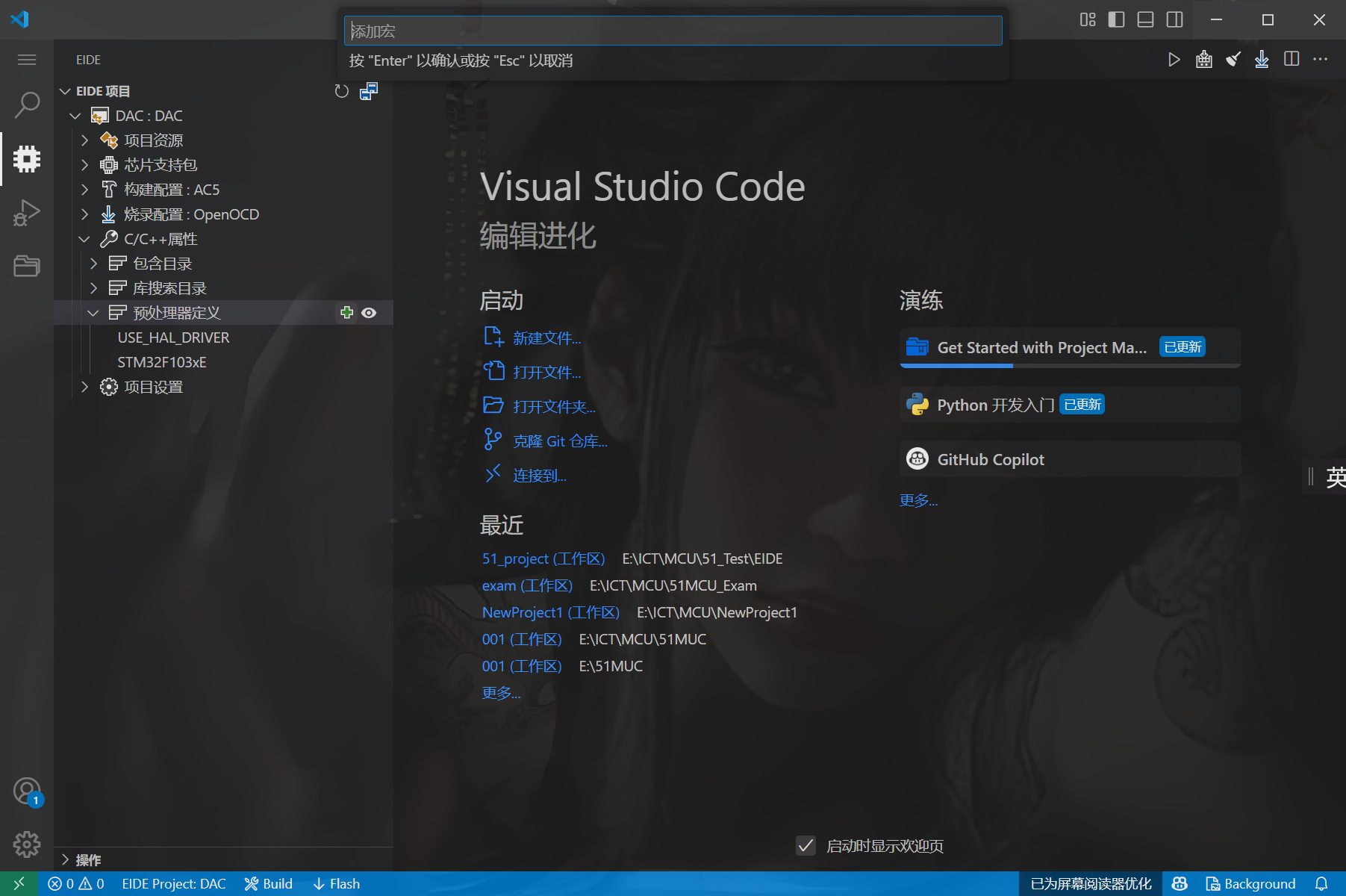Expand 构建配置 : AC5 node

click(x=84, y=190)
